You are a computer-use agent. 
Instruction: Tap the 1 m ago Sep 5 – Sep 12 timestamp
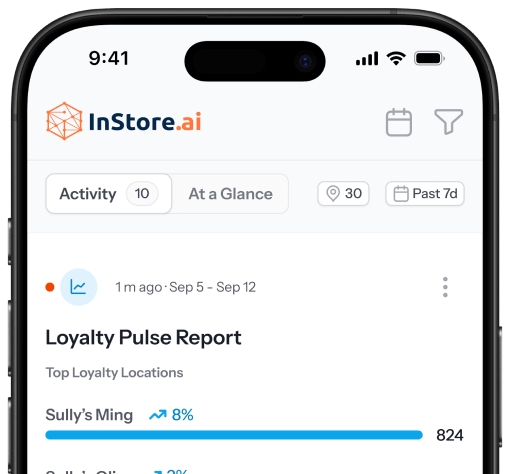186,287
